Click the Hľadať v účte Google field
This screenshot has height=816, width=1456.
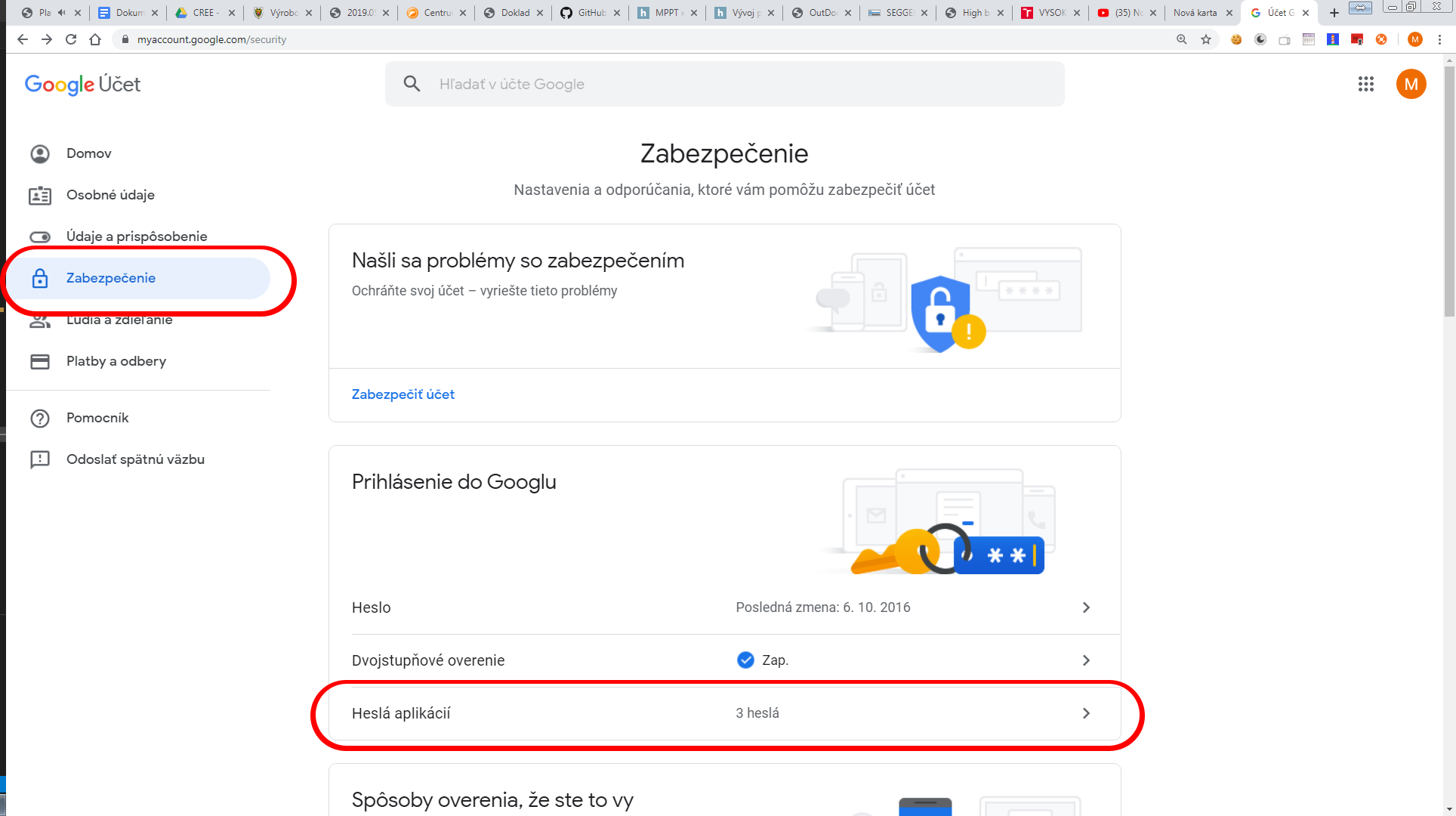725,84
